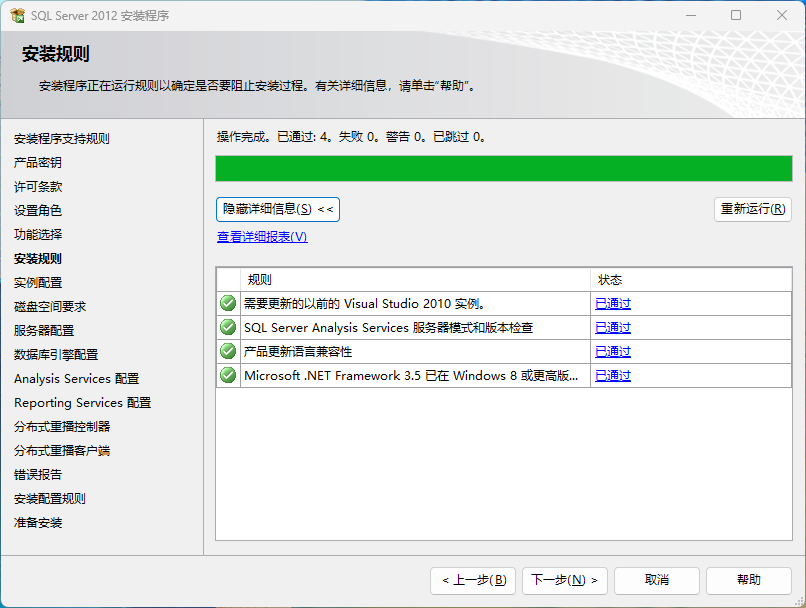Click the 状态 column header

point(691,280)
